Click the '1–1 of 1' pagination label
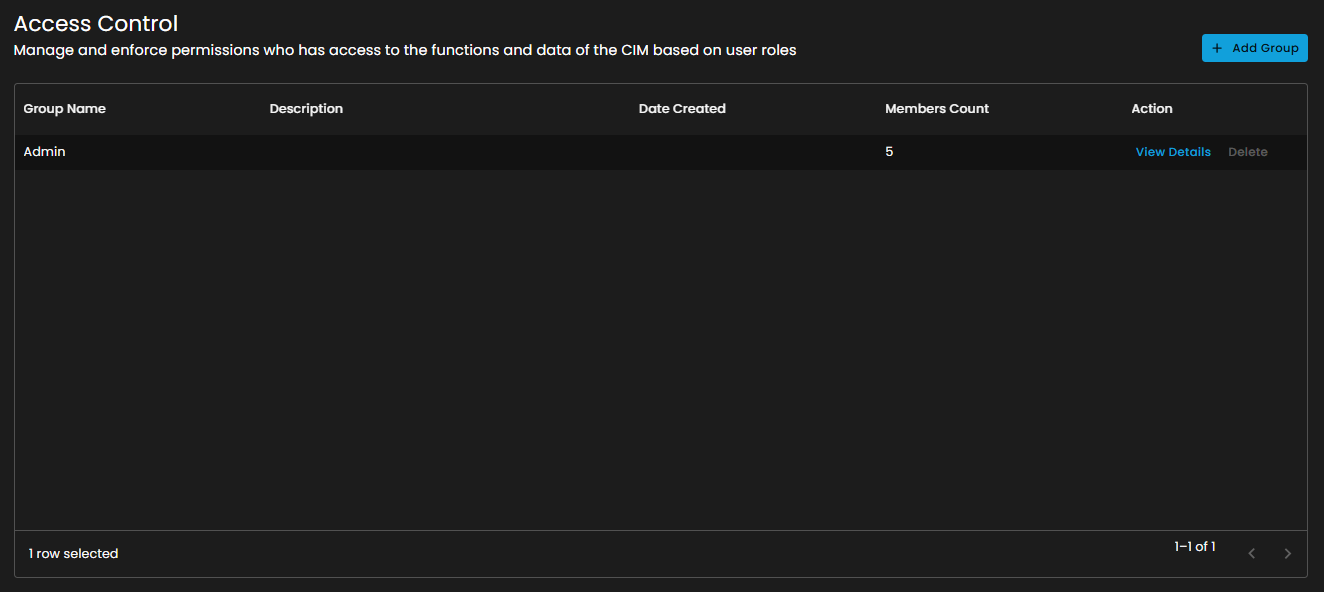This screenshot has height=592, width=1324. point(1194,547)
